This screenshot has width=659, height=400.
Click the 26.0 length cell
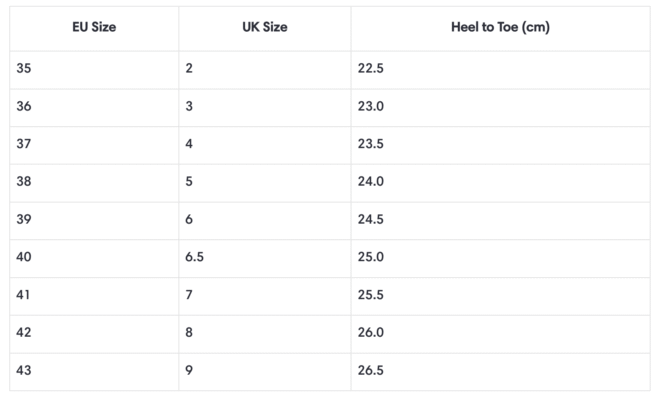coord(371,333)
